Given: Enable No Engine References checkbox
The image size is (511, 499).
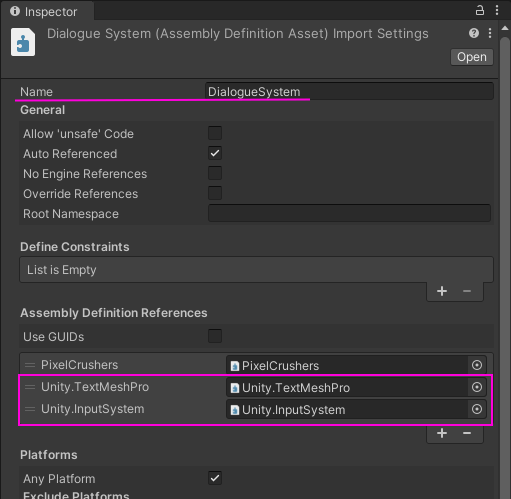Looking at the screenshot, I should (215, 173).
